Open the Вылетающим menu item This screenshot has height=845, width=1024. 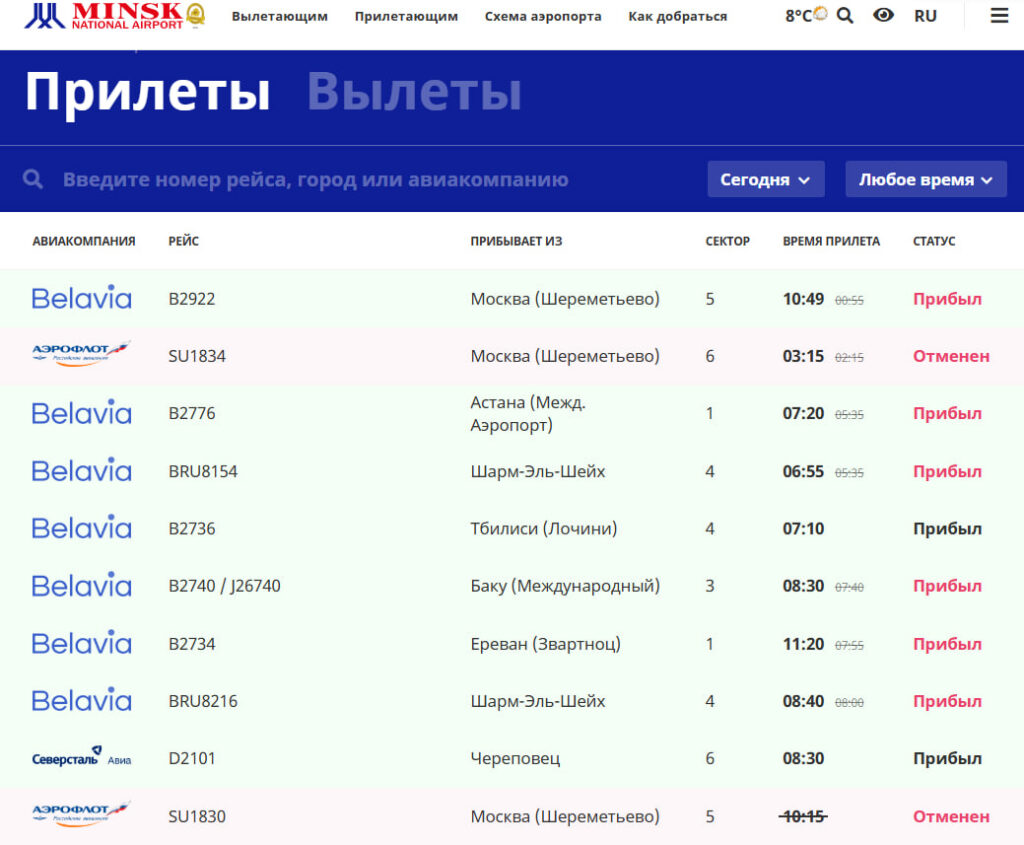[279, 16]
